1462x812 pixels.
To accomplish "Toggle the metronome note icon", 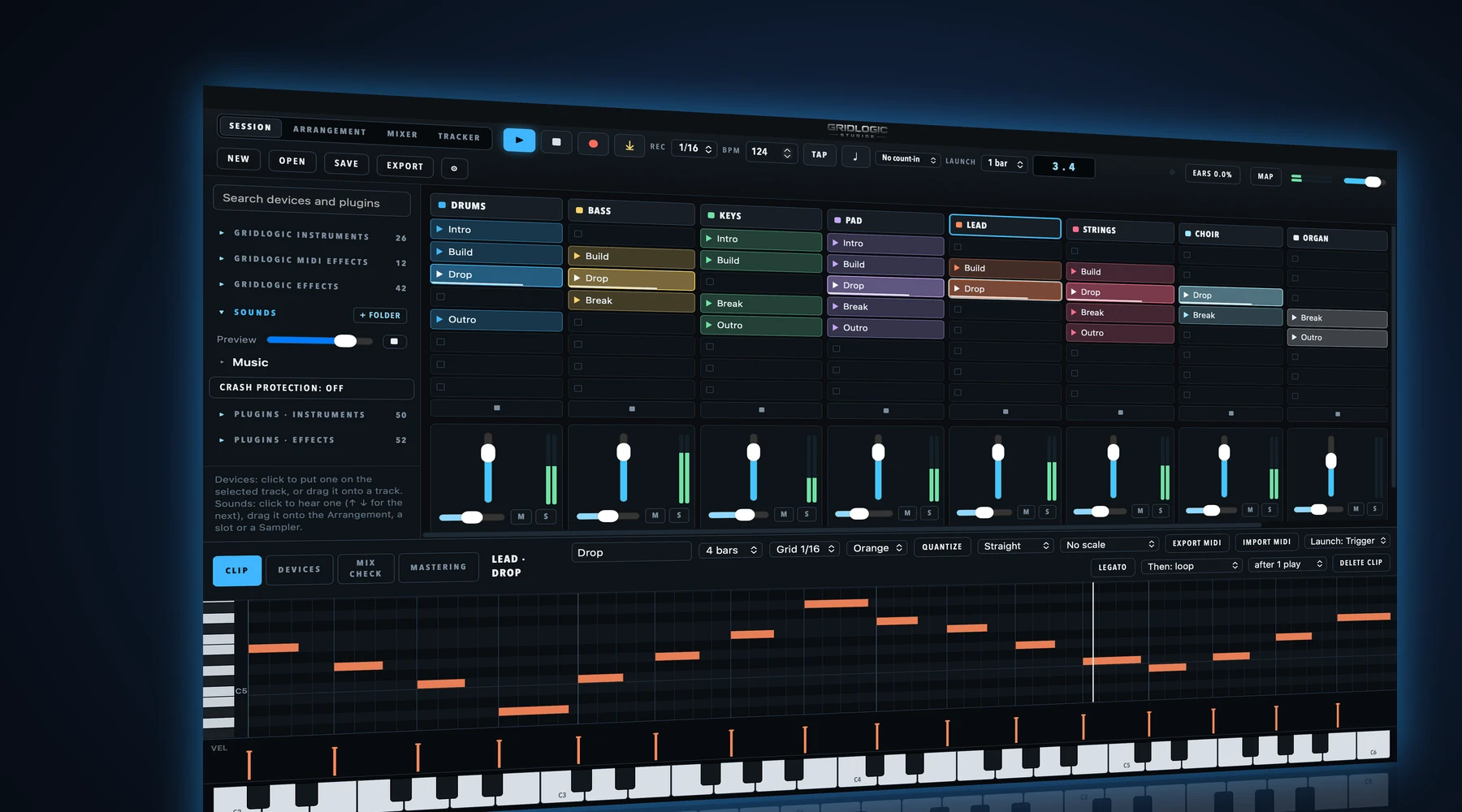I will (x=855, y=156).
